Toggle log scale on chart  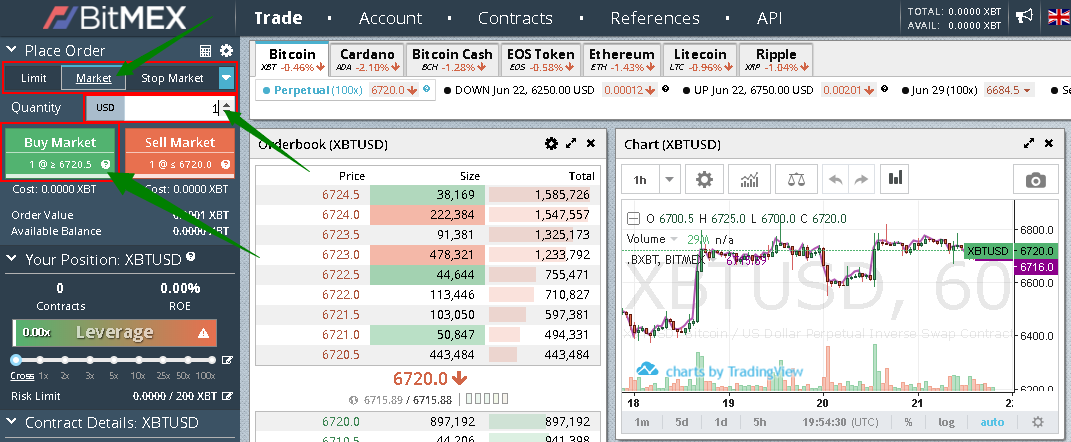tap(946, 422)
